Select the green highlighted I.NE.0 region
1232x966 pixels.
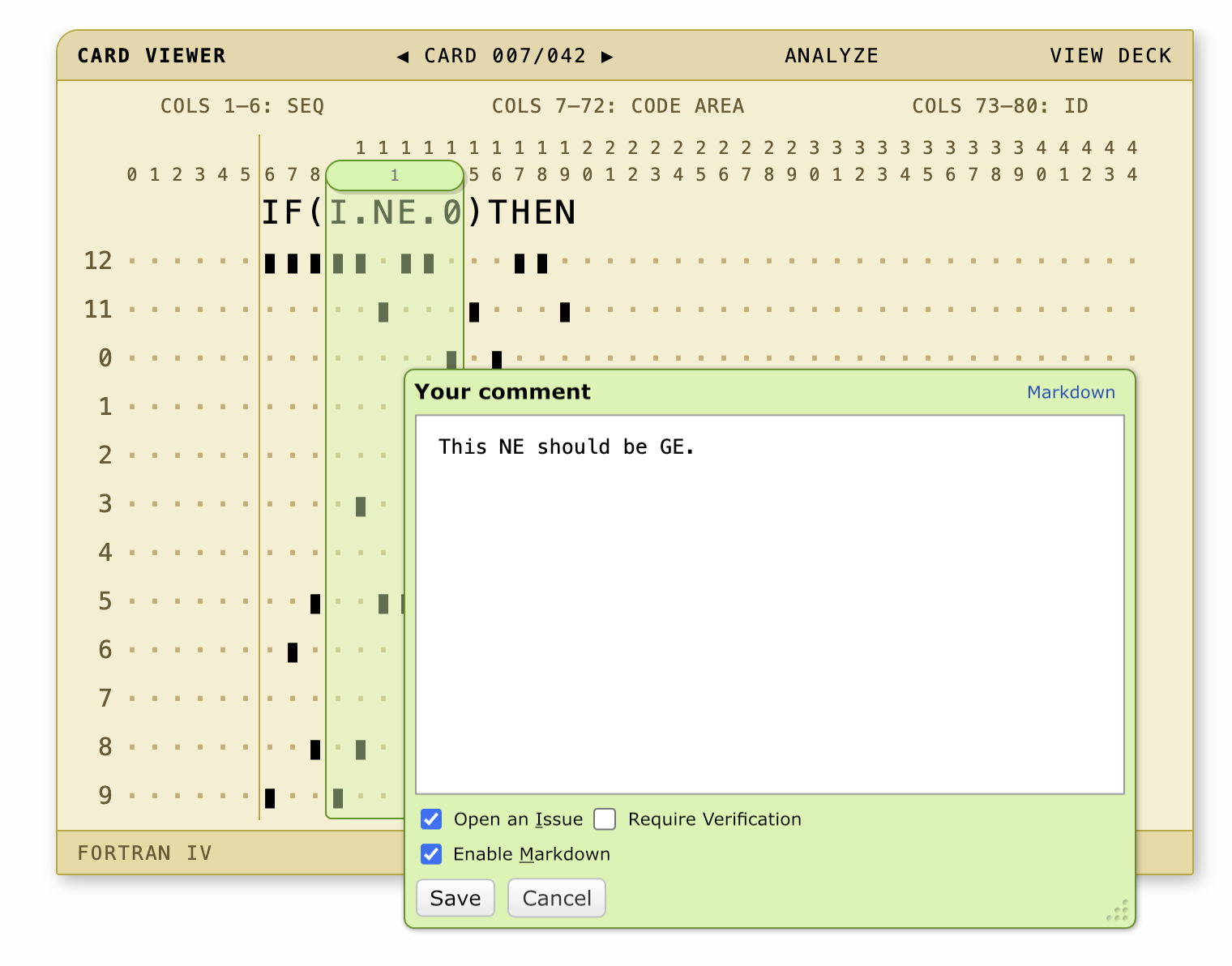[395, 212]
